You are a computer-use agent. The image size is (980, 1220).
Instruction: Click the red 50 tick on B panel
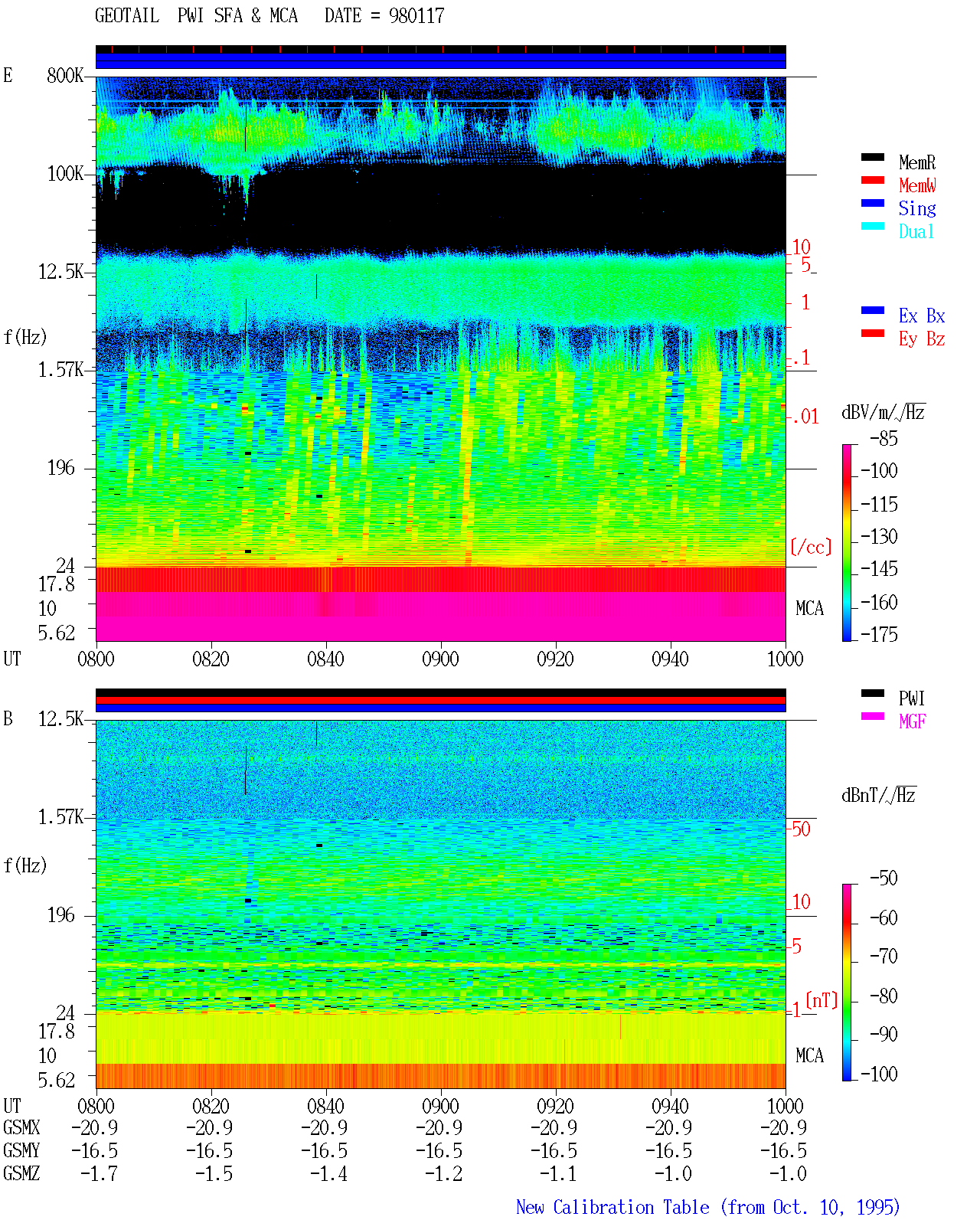click(x=801, y=829)
